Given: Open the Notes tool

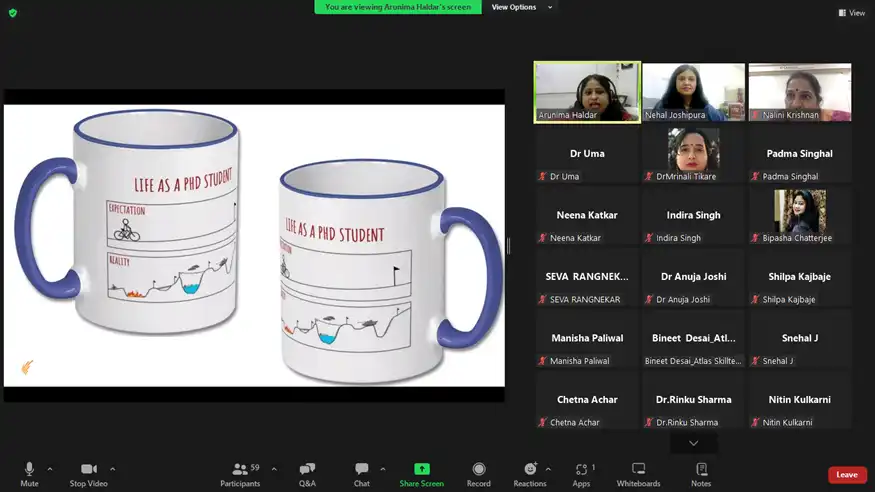Looking at the screenshot, I should point(701,470).
